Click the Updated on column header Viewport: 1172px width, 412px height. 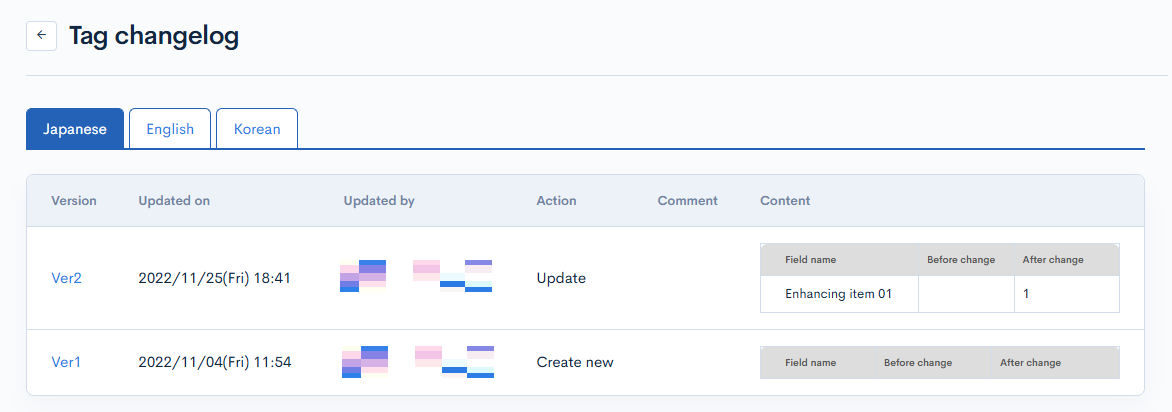[x=174, y=200]
